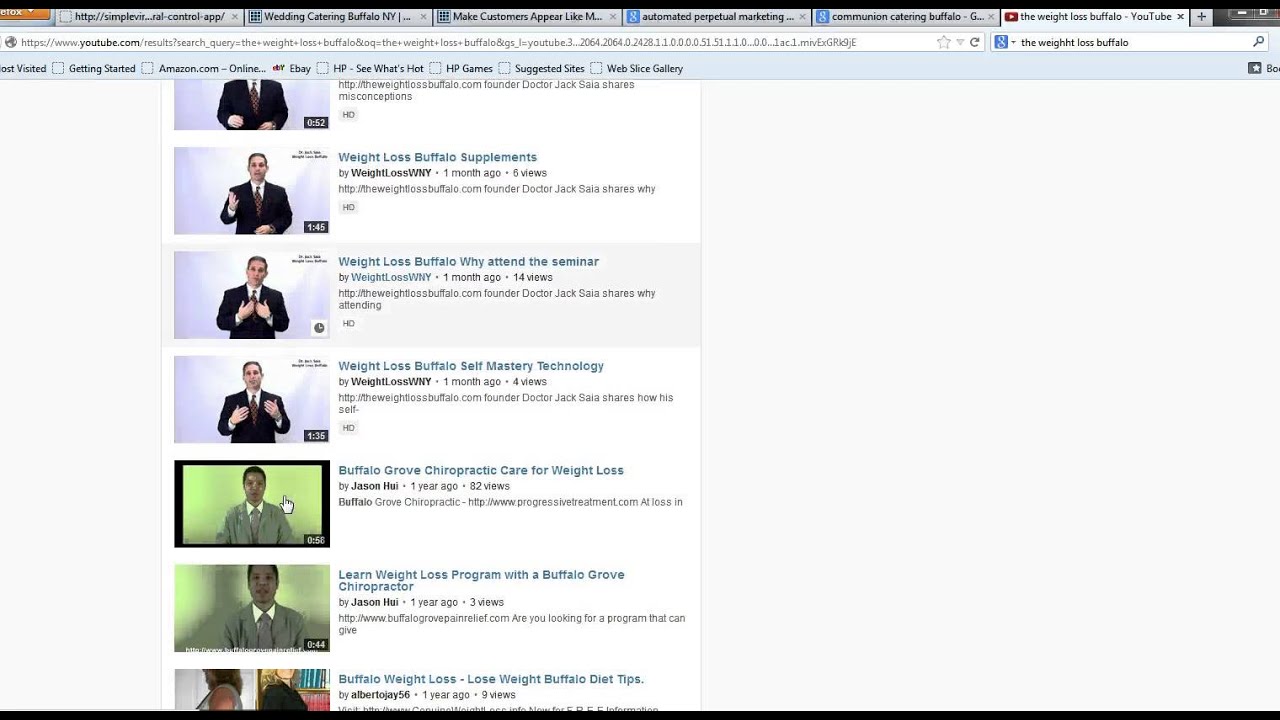Click Jason Hui channel under Learn Weight Loss
Screen dimensions: 1280x720
(x=374, y=602)
